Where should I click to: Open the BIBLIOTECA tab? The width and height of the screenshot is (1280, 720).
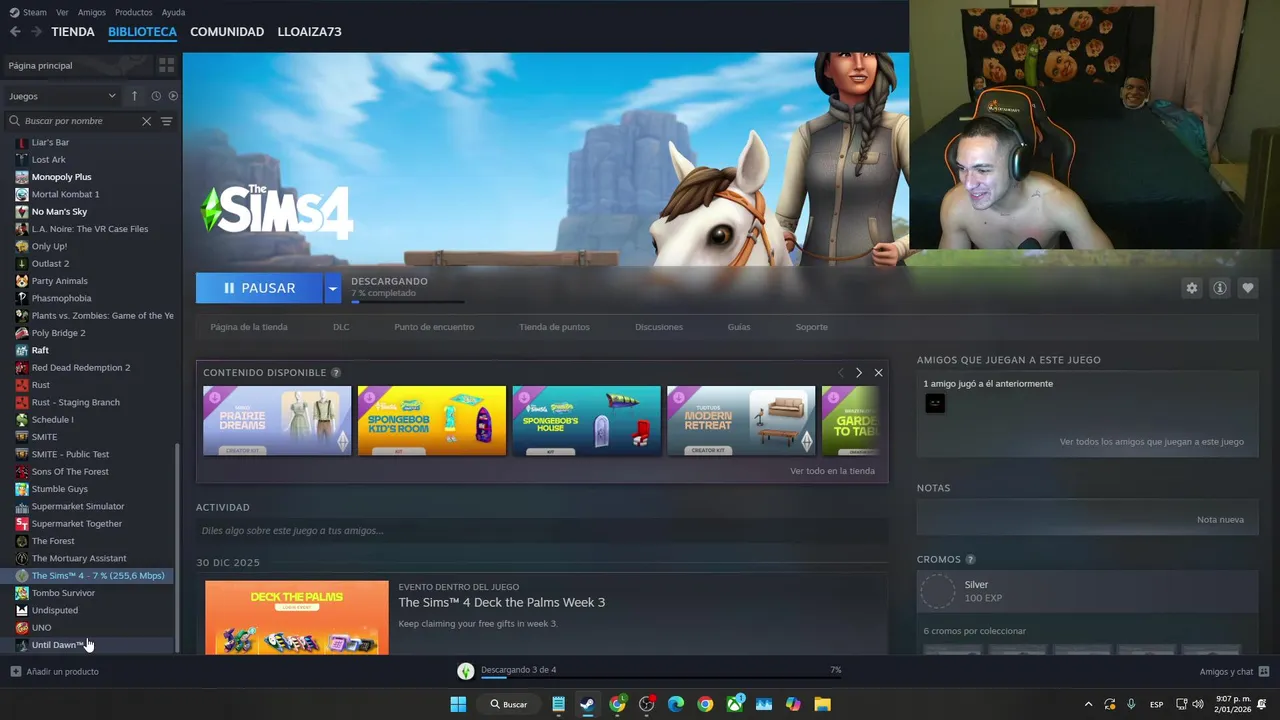click(x=142, y=32)
